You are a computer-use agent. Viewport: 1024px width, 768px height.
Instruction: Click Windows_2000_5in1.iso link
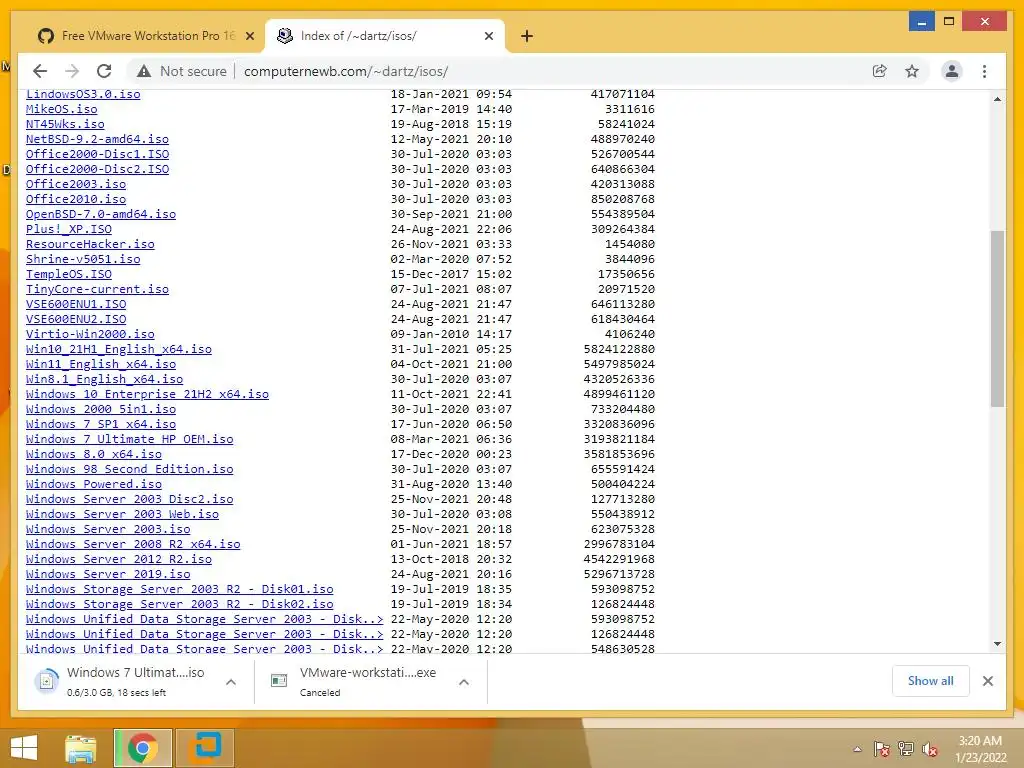pos(101,409)
